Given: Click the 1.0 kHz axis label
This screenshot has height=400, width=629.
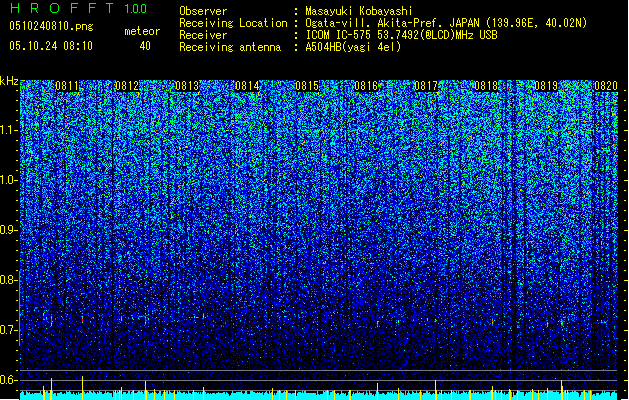Looking at the screenshot, I should 9,180.
